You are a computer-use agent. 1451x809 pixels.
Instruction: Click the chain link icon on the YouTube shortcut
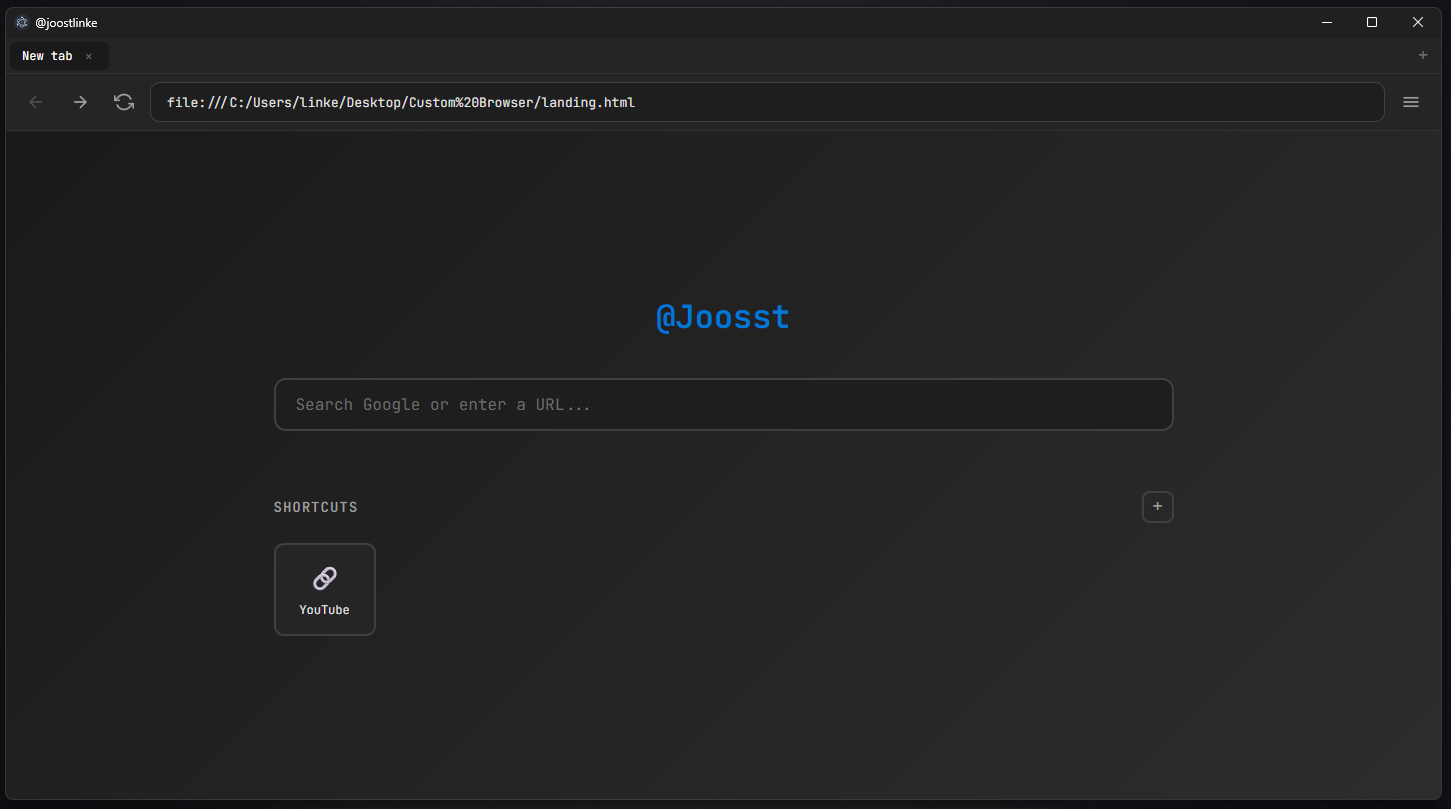[x=324, y=578]
